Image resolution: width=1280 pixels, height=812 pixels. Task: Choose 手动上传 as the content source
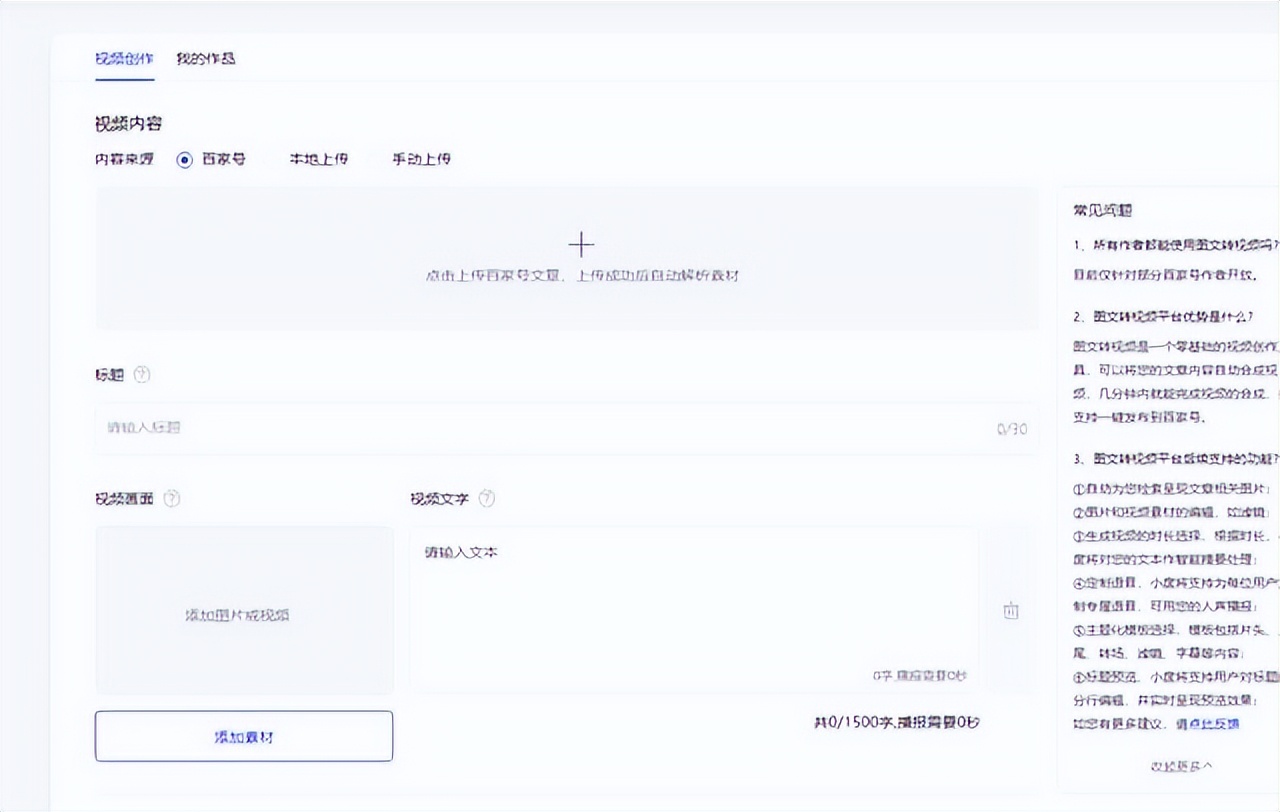421,159
